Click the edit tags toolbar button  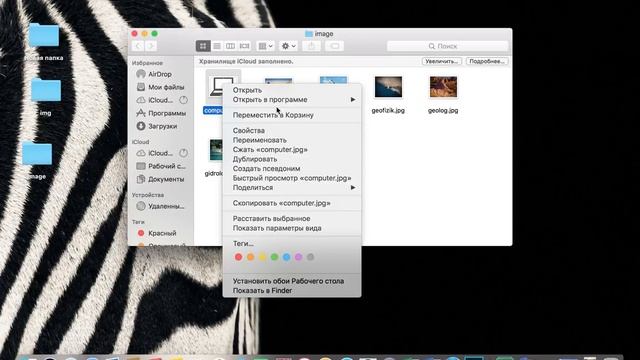(x=334, y=46)
